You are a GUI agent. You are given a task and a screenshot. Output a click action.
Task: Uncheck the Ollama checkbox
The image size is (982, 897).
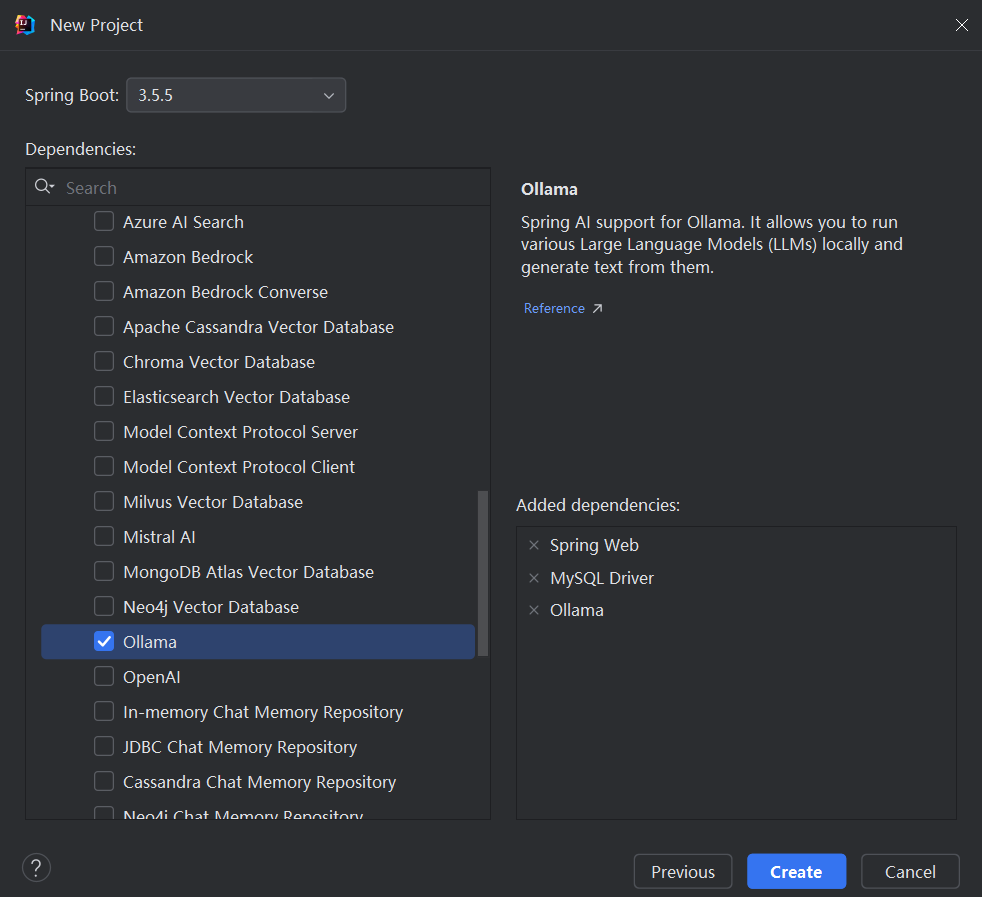click(x=104, y=641)
